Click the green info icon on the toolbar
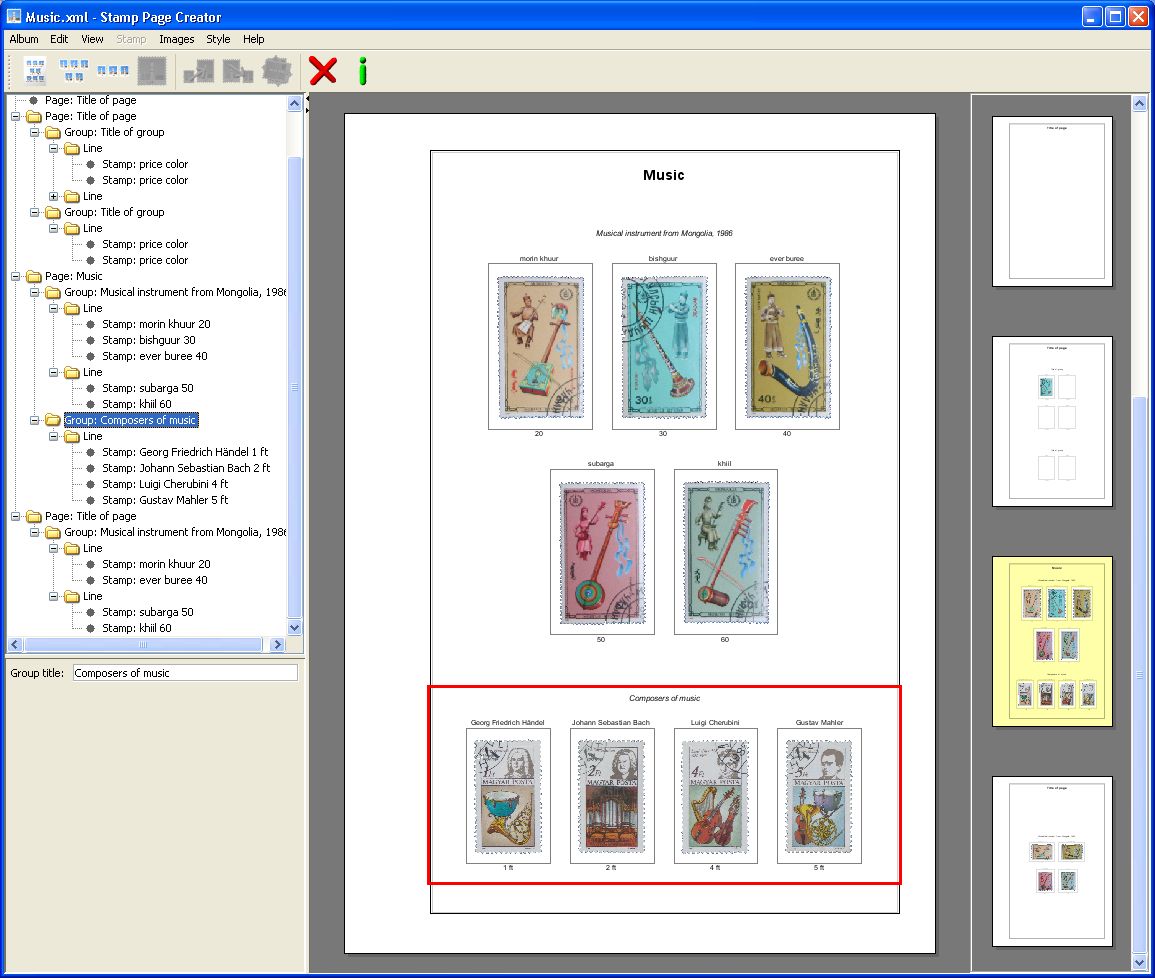Image resolution: width=1155 pixels, height=978 pixels. 361,70
